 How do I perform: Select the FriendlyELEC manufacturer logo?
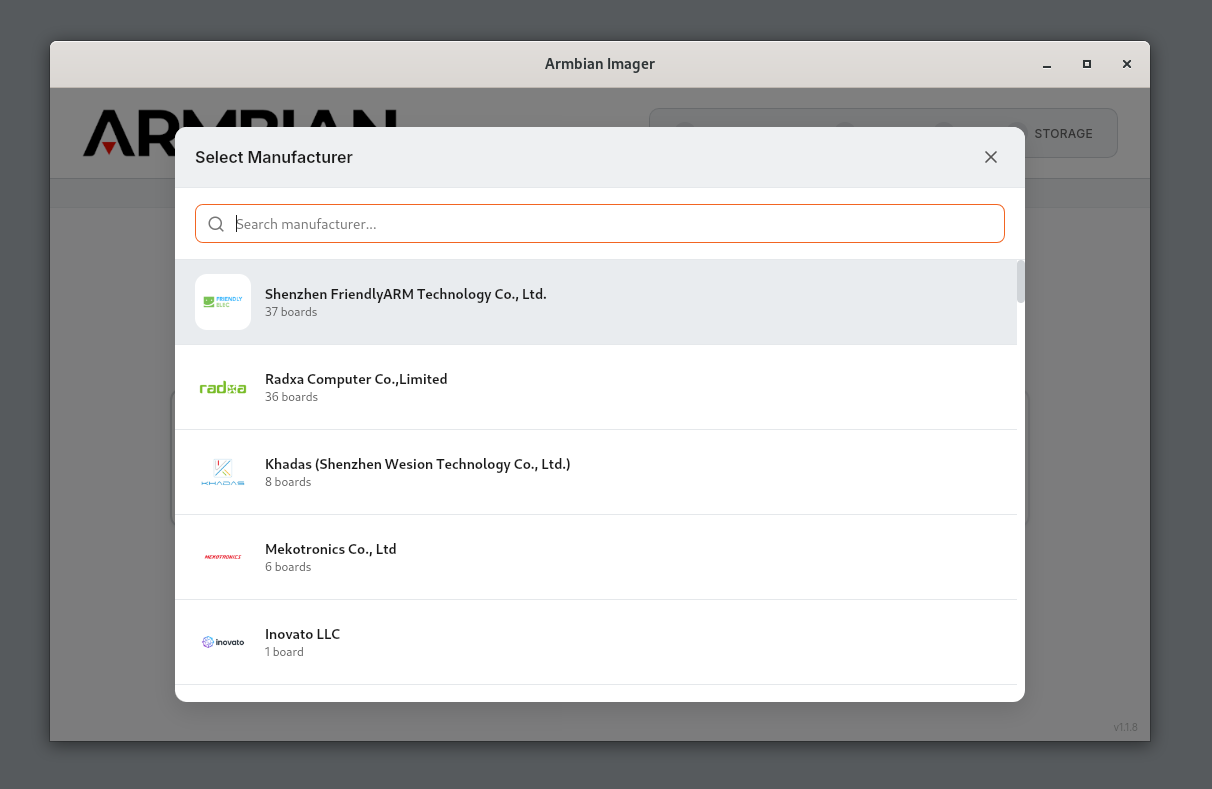pyautogui.click(x=222, y=301)
